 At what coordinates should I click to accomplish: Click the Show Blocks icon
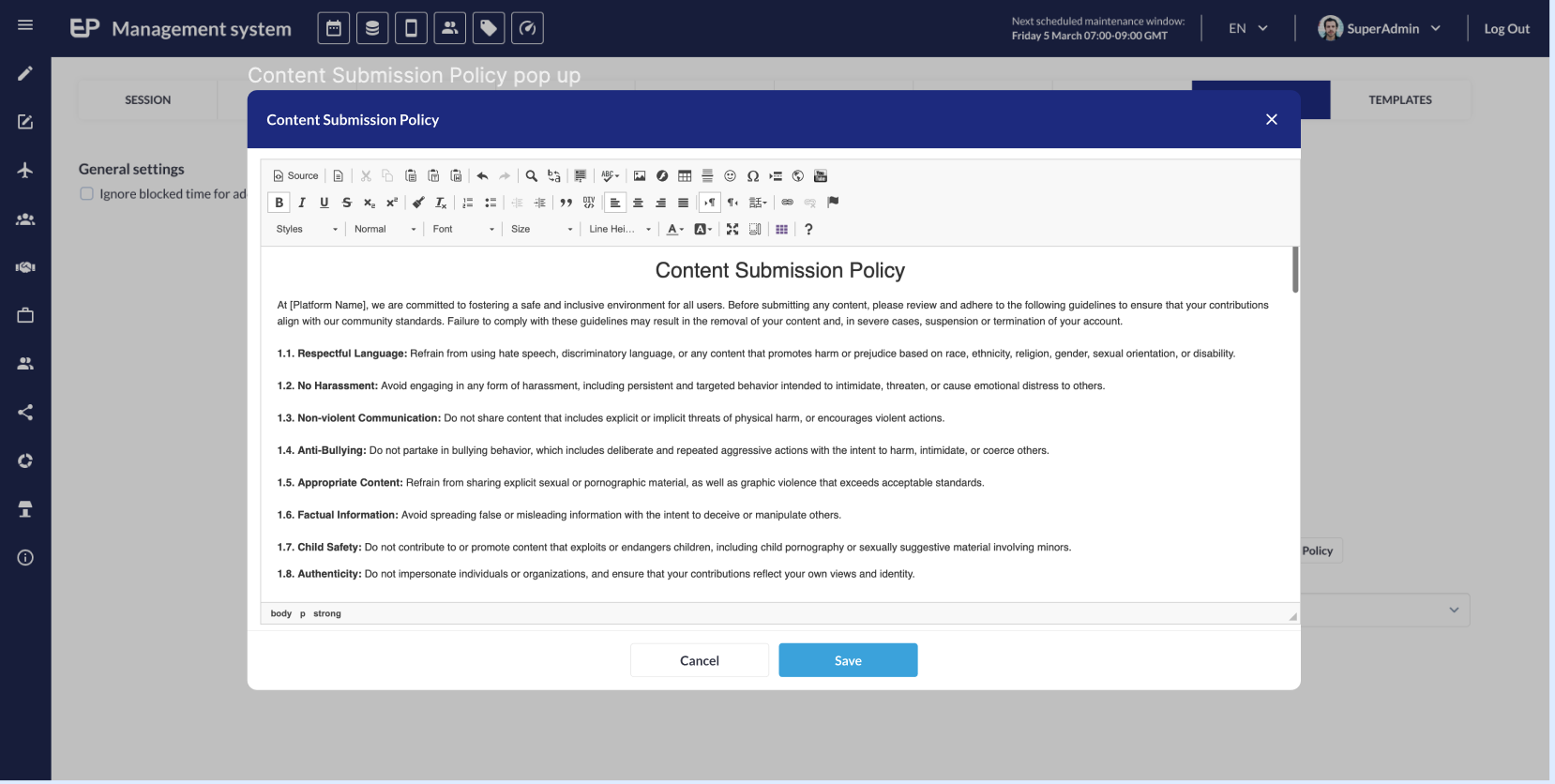point(755,229)
